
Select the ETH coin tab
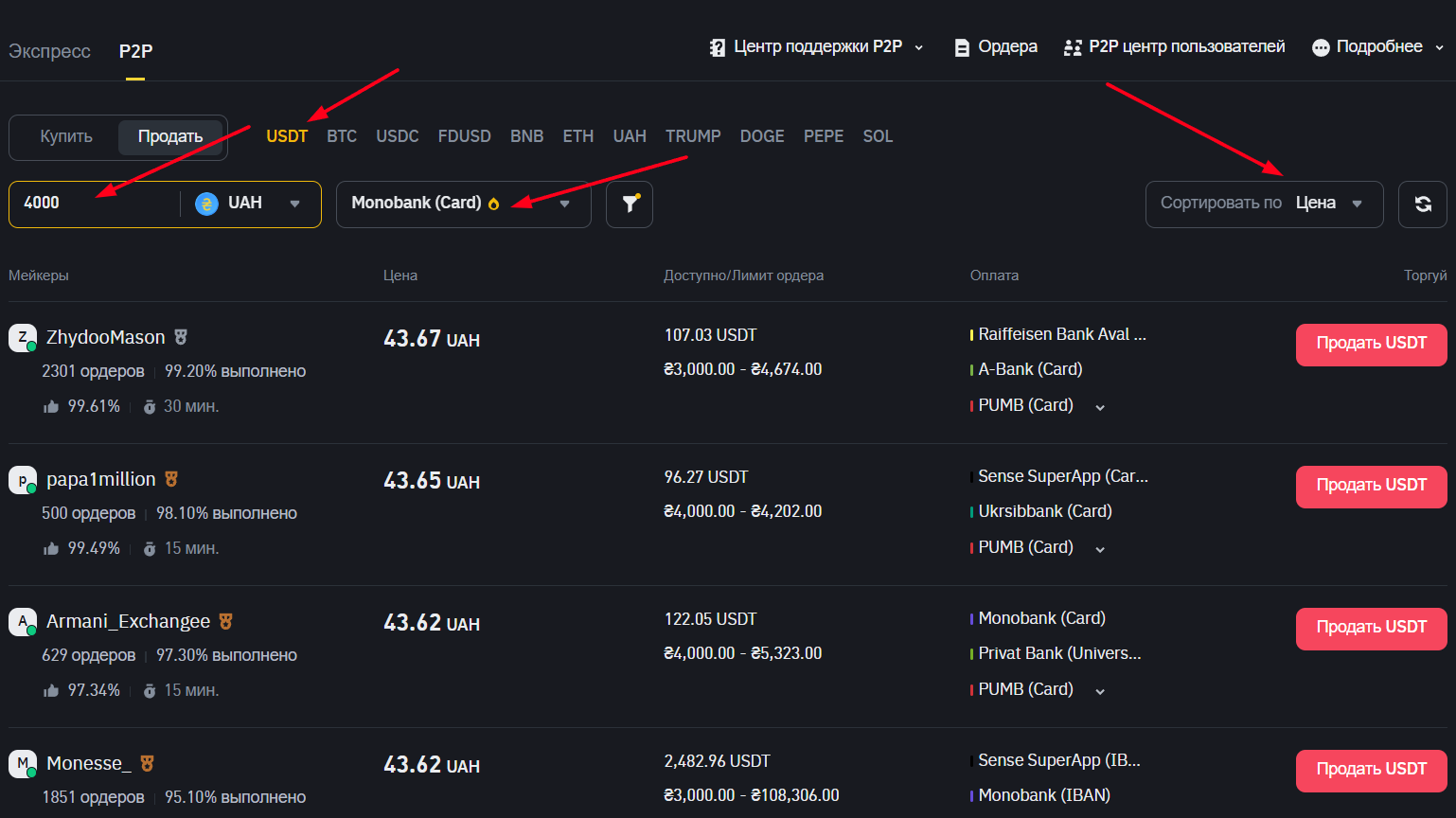(x=578, y=136)
